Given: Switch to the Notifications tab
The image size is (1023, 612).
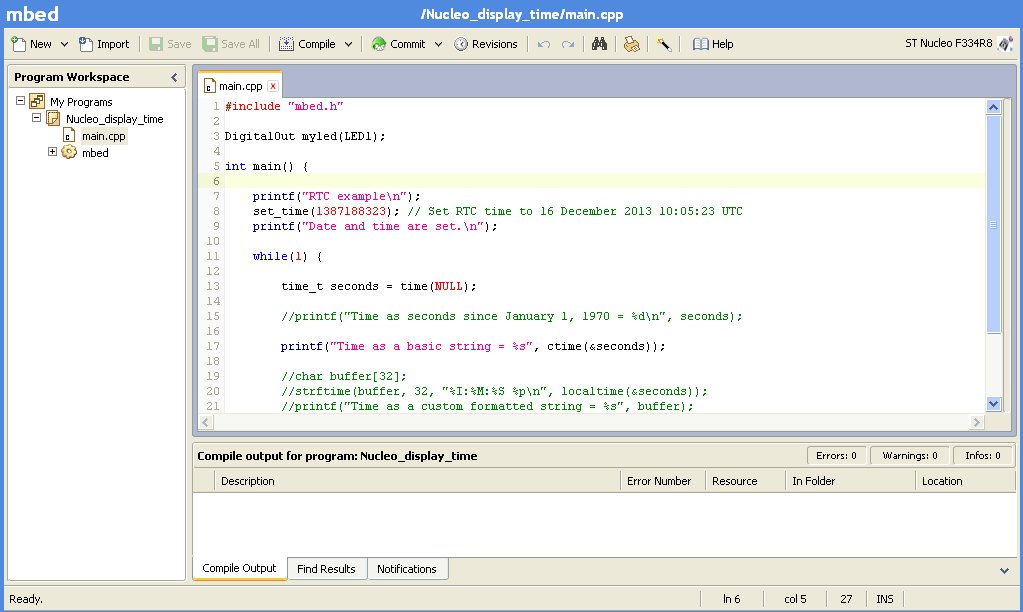Looking at the screenshot, I should click(406, 568).
